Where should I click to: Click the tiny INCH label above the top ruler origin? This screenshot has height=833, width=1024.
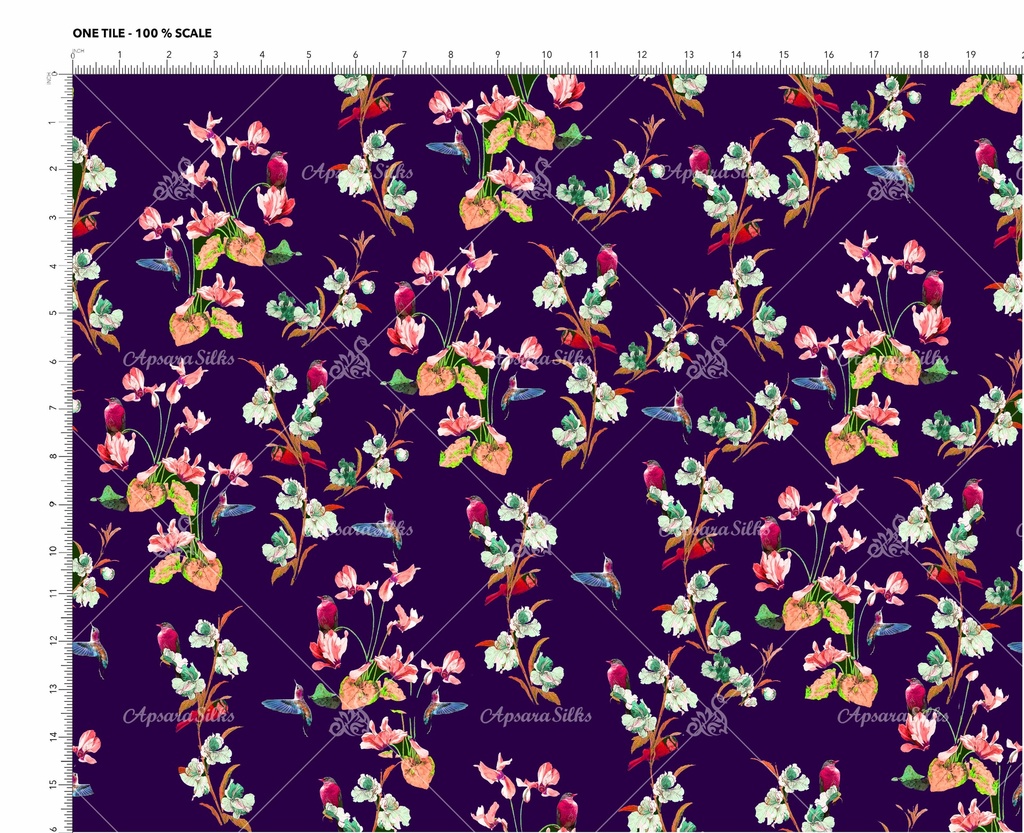click(79, 50)
